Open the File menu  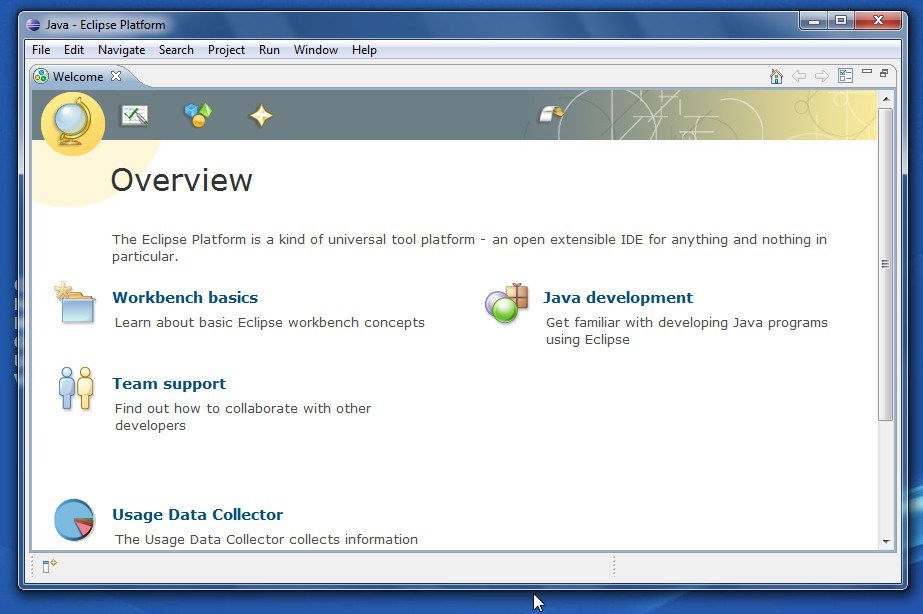tap(40, 49)
